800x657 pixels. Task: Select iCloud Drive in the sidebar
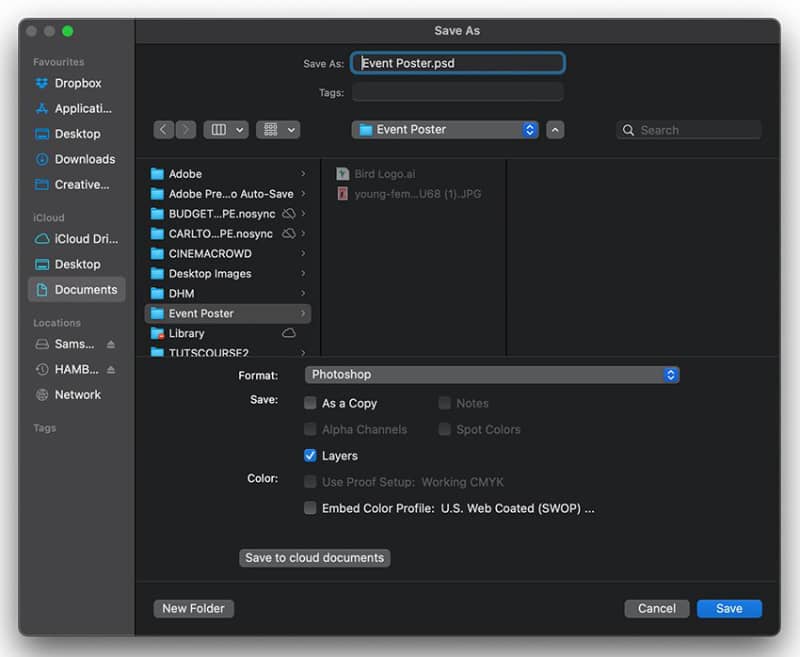pos(76,239)
